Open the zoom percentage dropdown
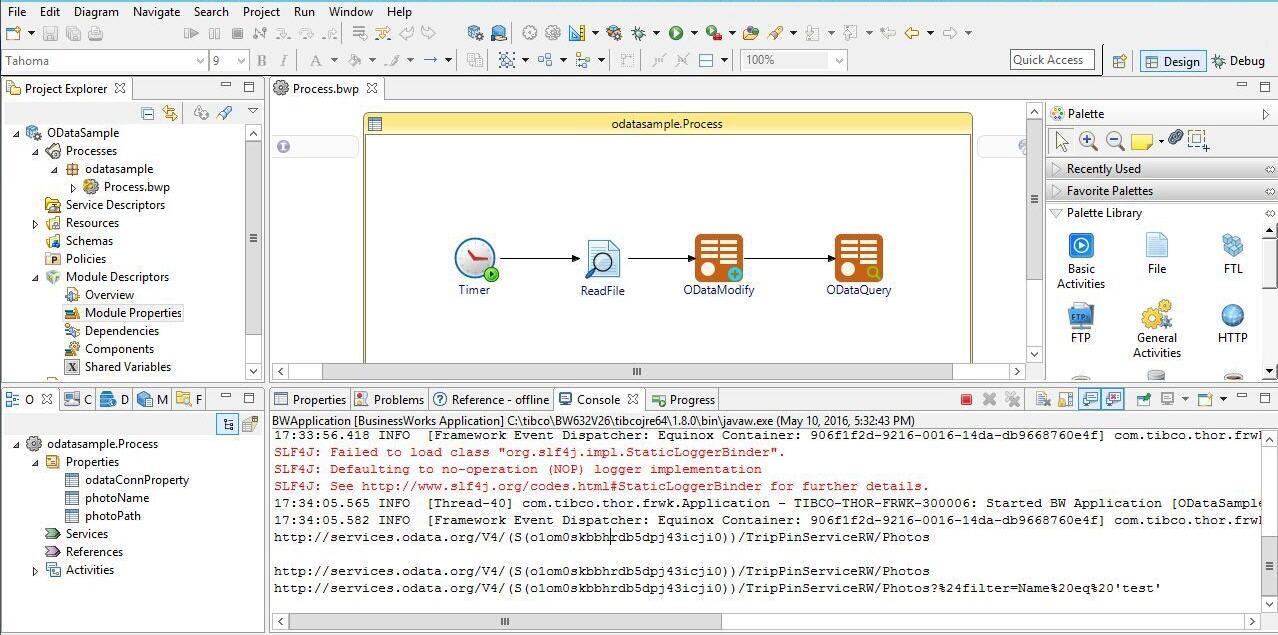The width and height of the screenshot is (1278, 635). point(838,60)
